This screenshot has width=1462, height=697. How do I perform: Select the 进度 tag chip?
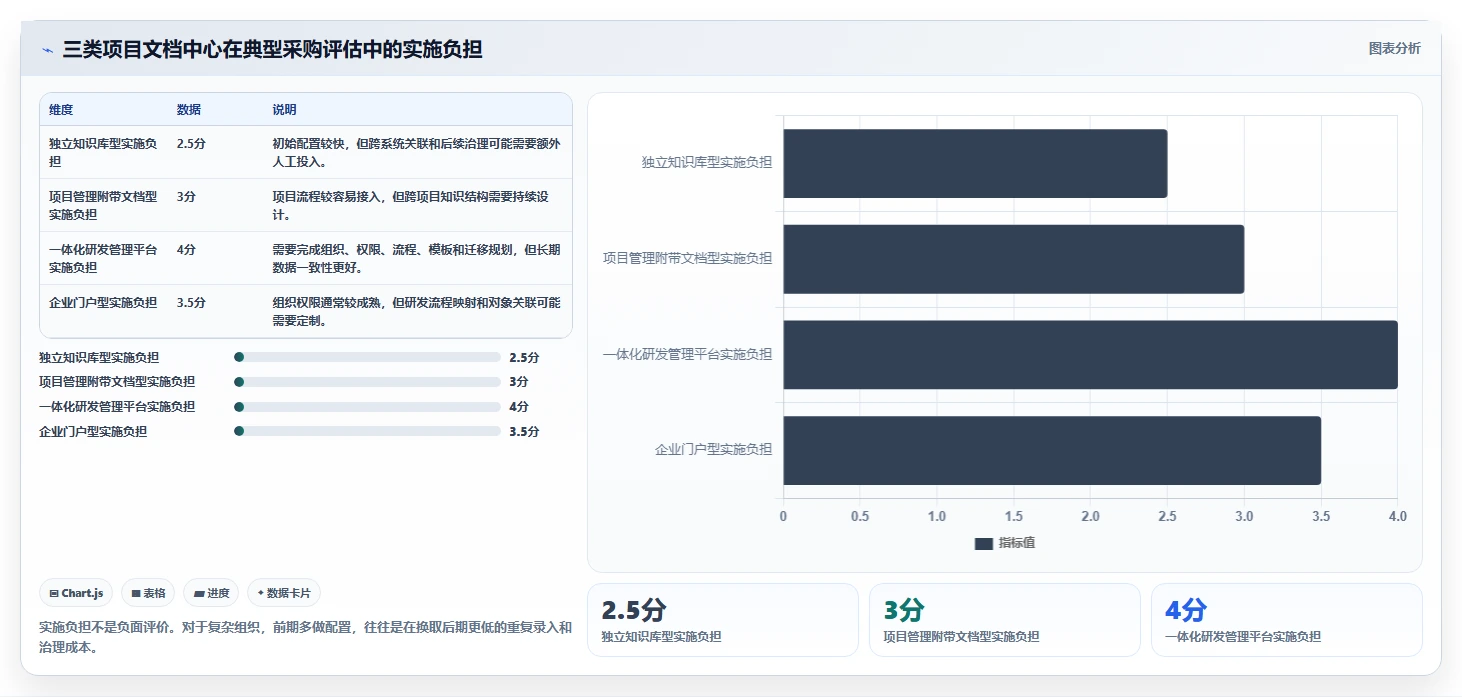(212, 593)
